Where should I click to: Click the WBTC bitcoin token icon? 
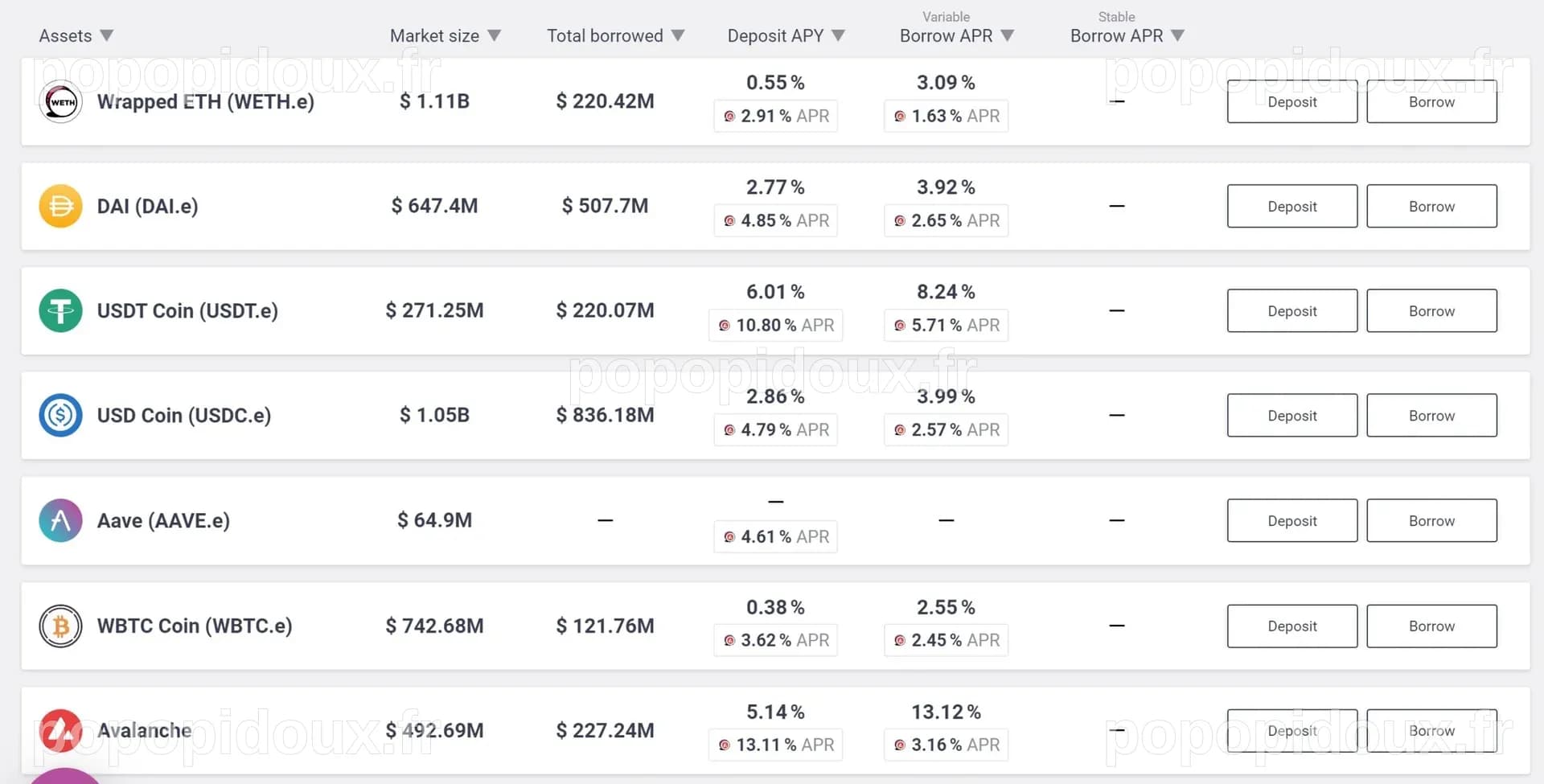click(x=60, y=626)
